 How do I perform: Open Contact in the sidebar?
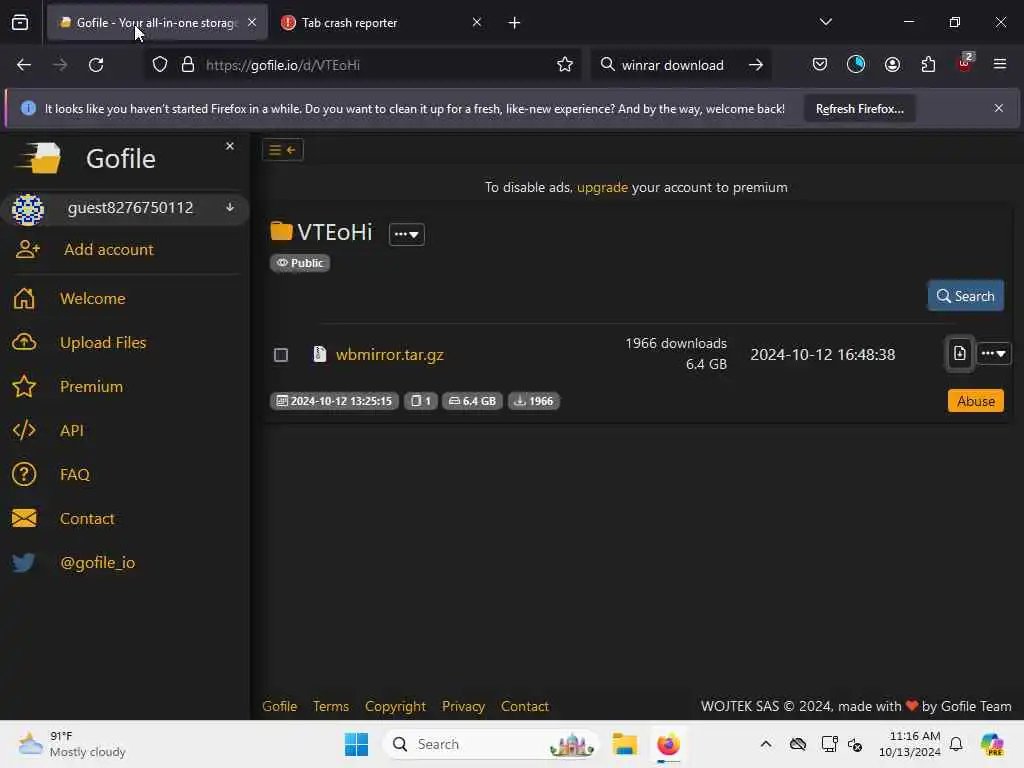pos(87,519)
